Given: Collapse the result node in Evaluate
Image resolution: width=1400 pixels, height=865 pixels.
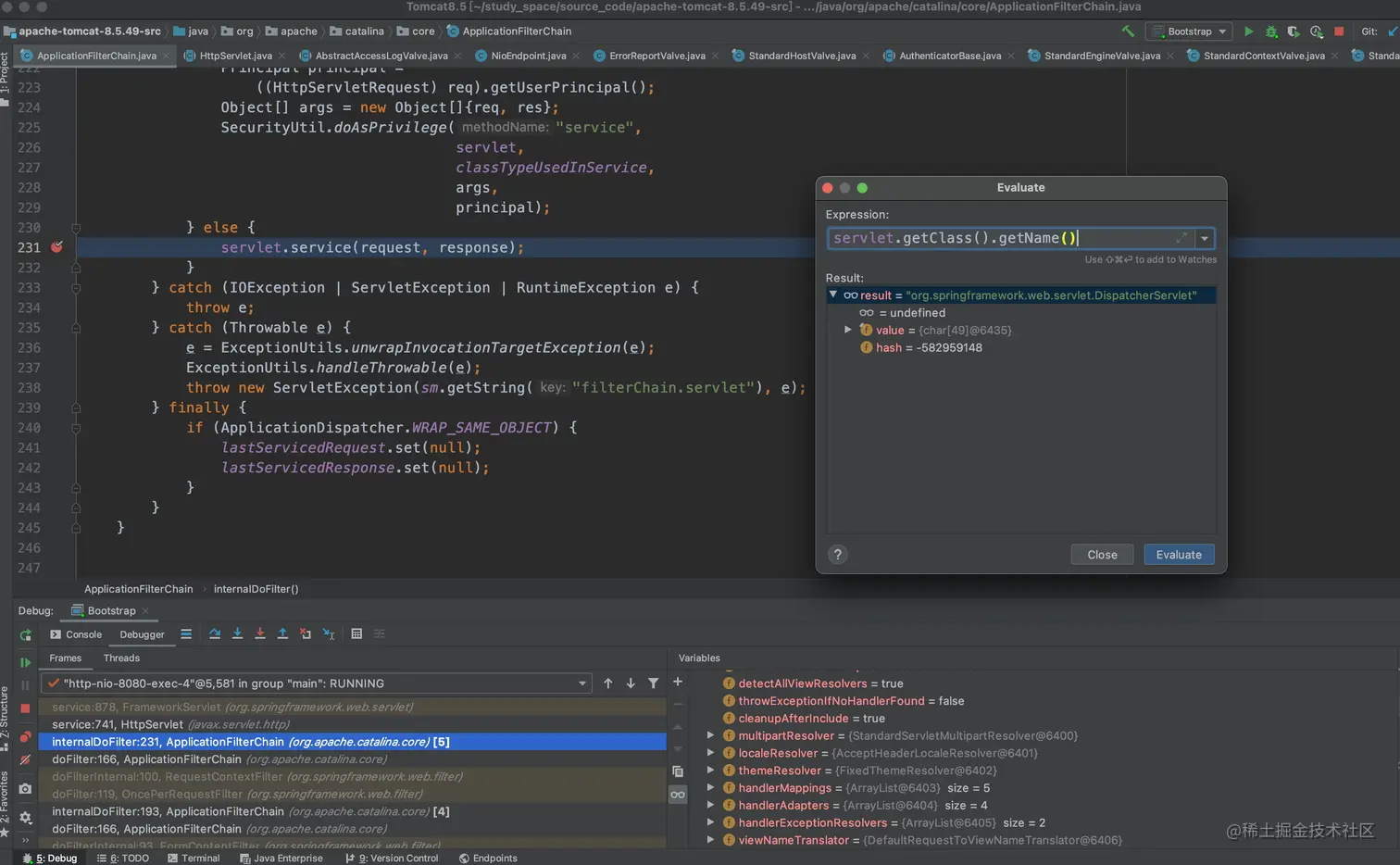Looking at the screenshot, I should click(x=833, y=295).
